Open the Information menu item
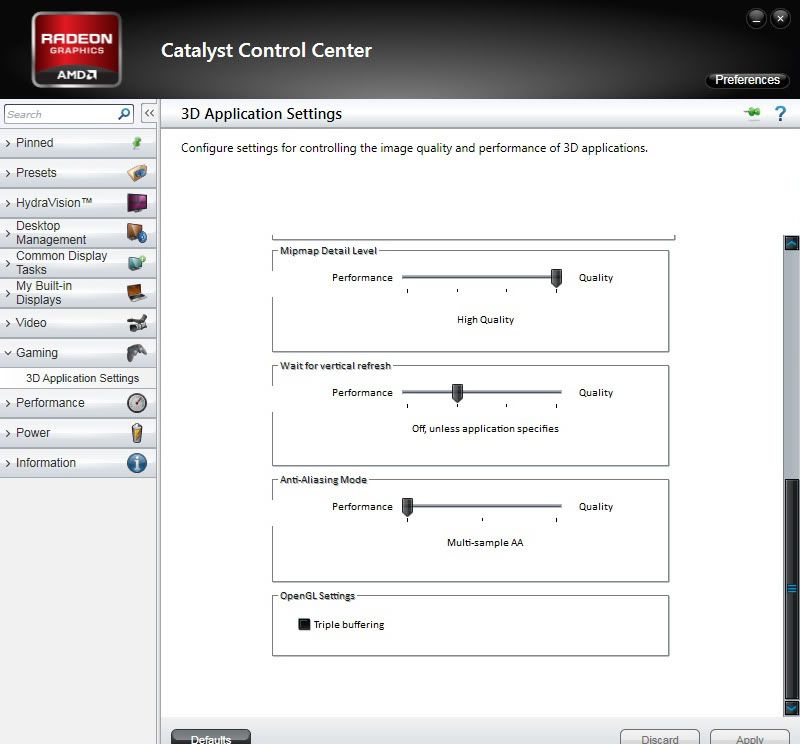 (x=78, y=463)
